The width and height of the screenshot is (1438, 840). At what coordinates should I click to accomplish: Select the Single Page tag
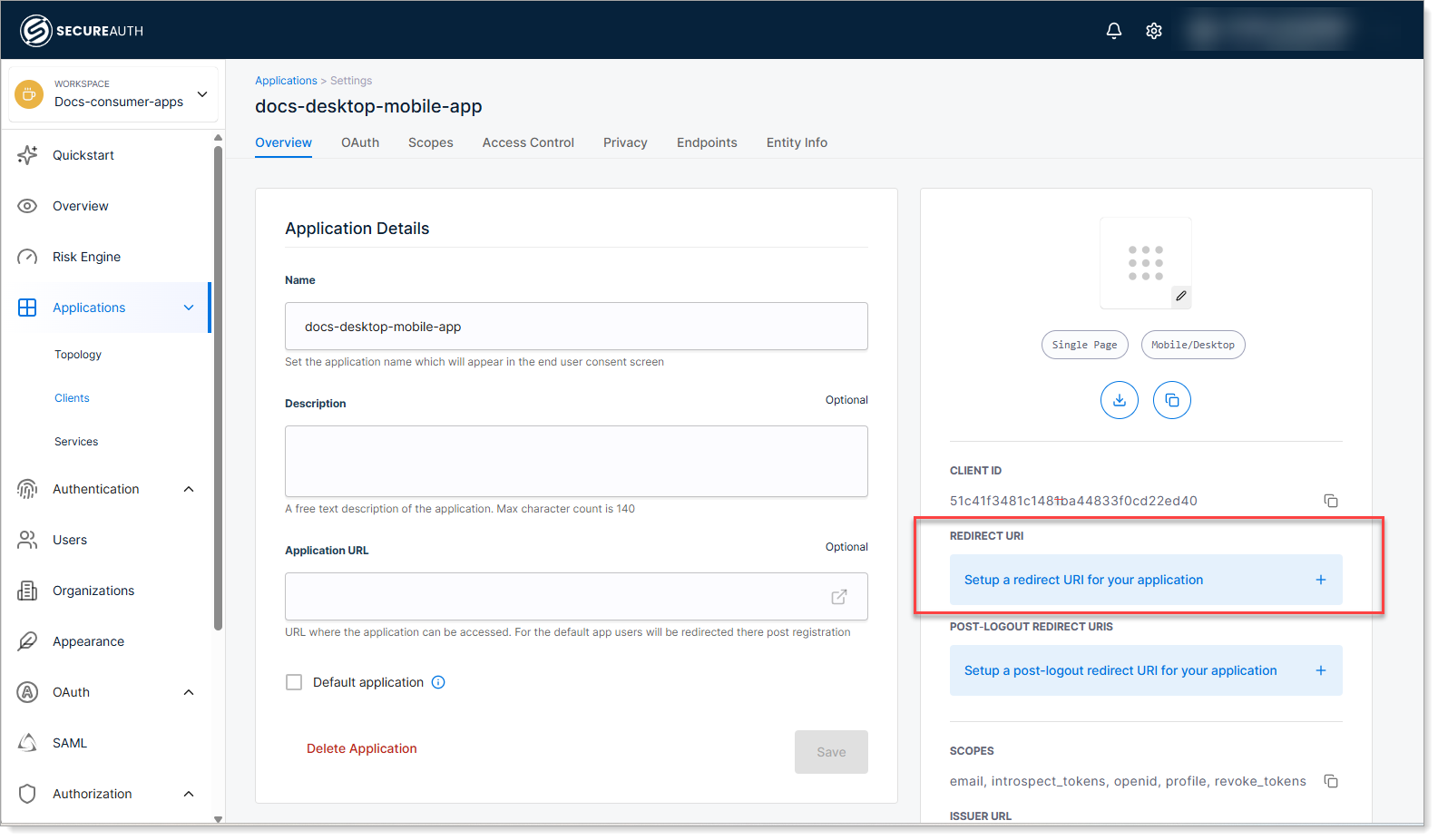point(1085,345)
